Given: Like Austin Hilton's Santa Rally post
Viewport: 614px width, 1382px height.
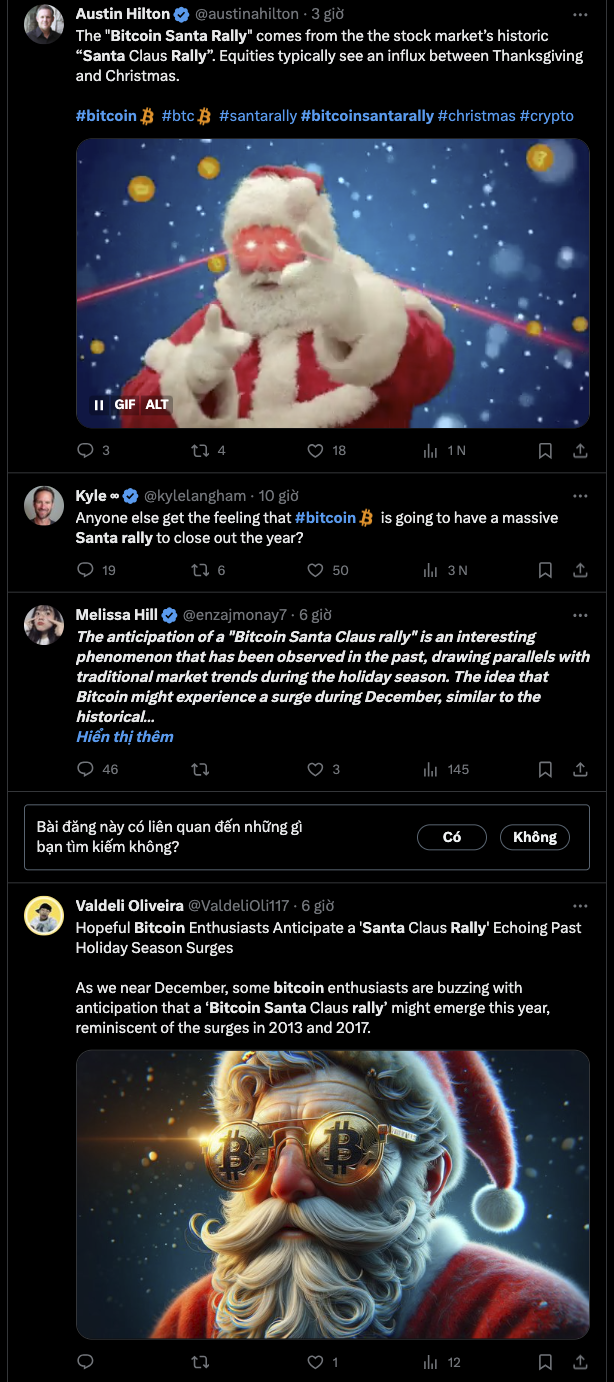Looking at the screenshot, I should pyautogui.click(x=316, y=450).
